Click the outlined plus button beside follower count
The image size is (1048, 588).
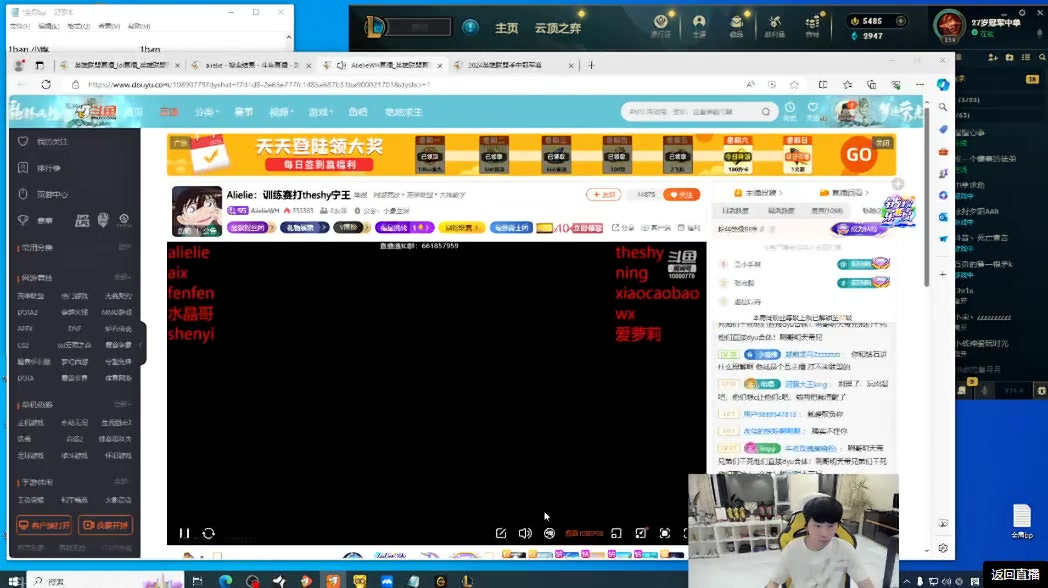coord(604,194)
